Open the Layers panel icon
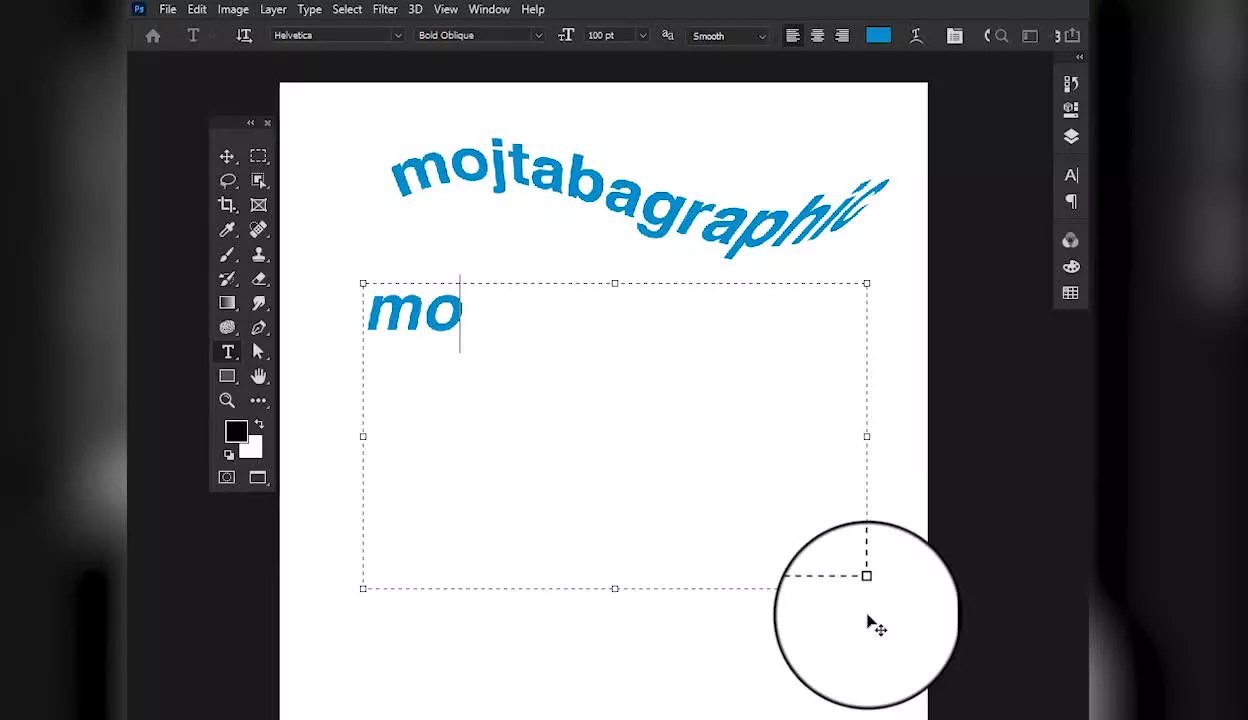 [x=1071, y=136]
